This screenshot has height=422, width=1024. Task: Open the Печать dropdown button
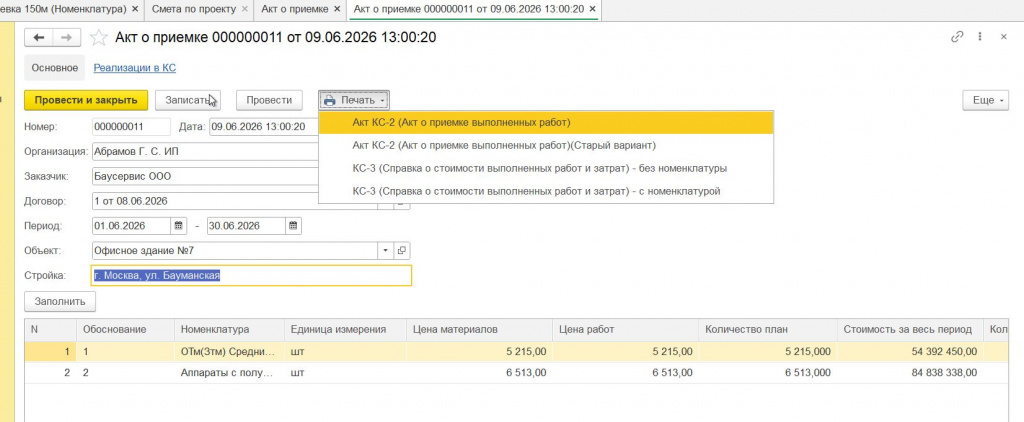[x=354, y=101]
